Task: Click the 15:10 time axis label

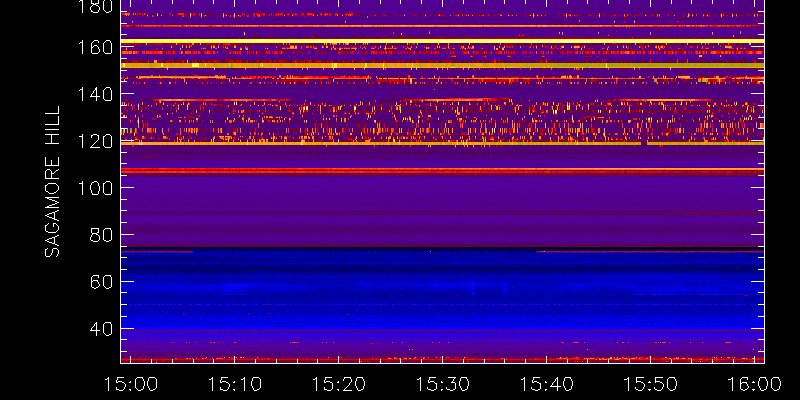Action: click(x=235, y=384)
